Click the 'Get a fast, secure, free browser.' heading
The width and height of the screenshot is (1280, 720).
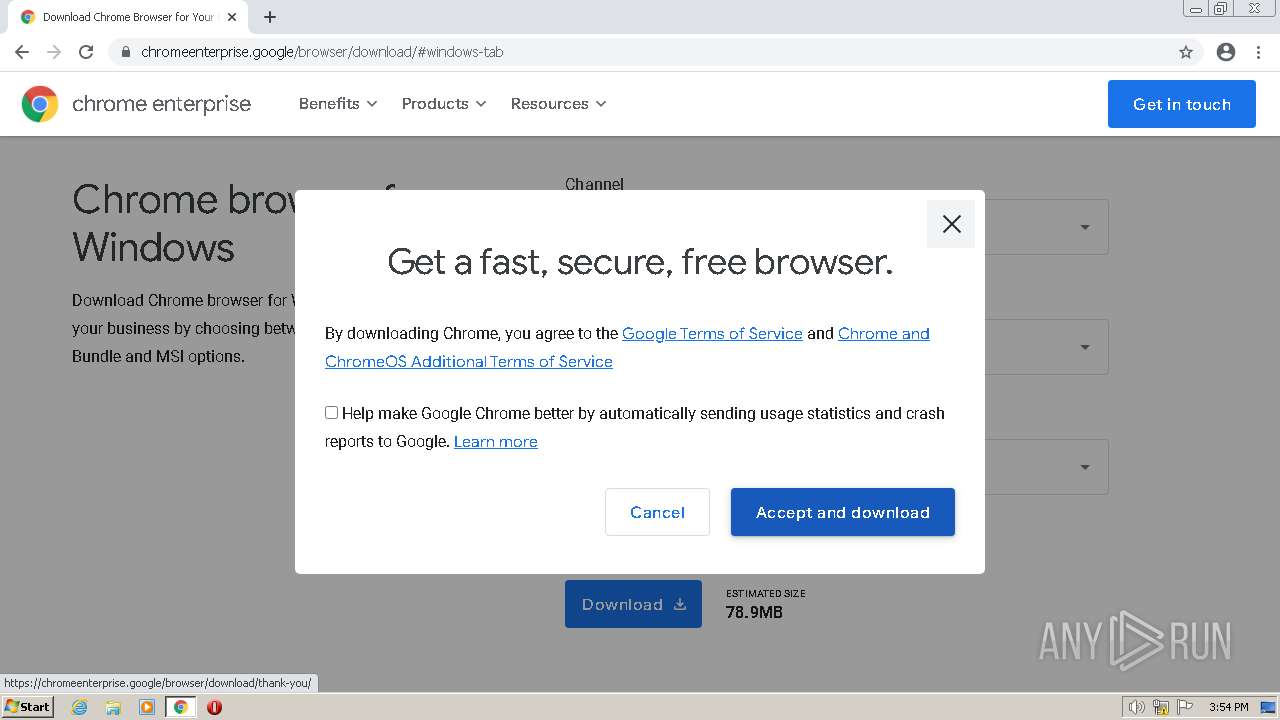[640, 262]
